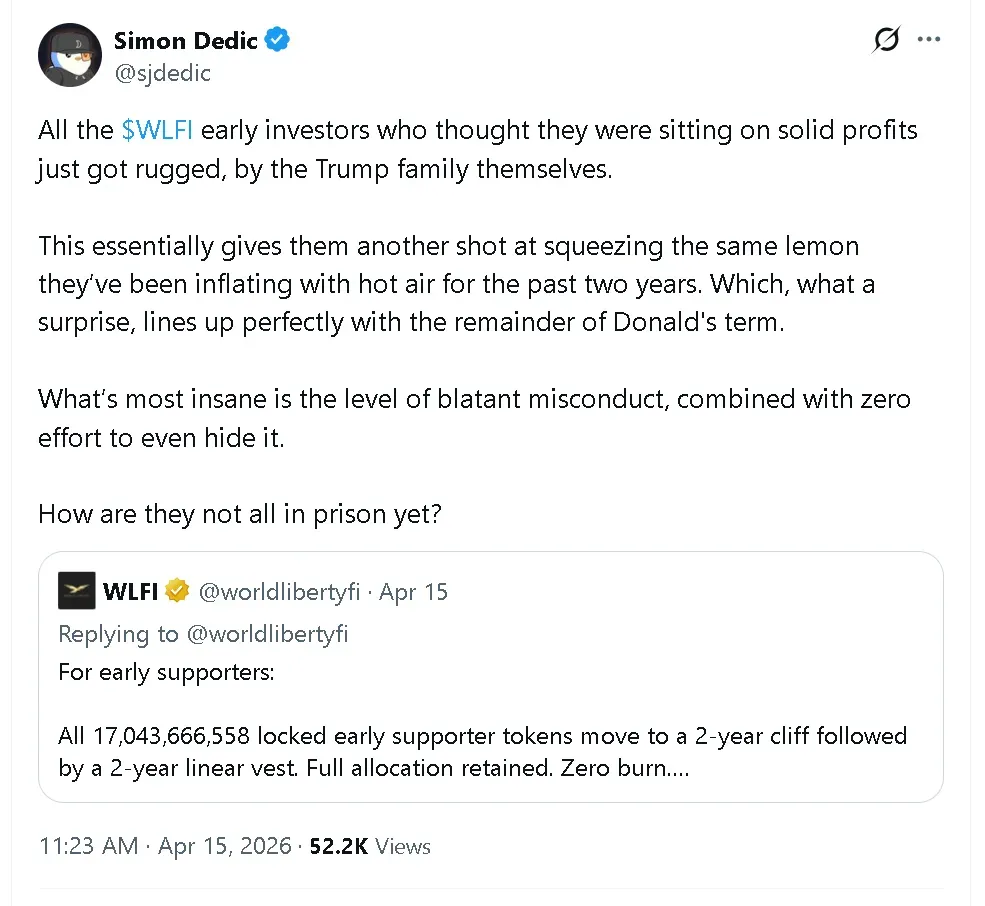This screenshot has height=906, width=985.
Task: Select the Simon Dedic display name
Action: (185, 40)
